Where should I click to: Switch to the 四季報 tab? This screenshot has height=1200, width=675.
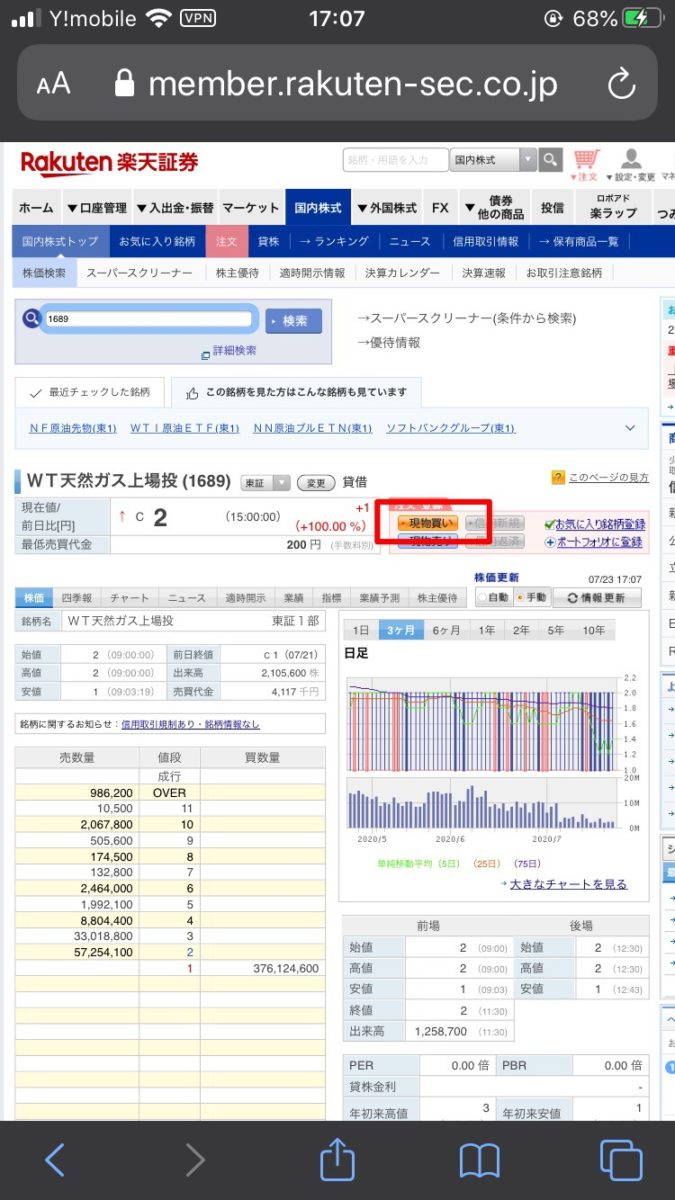(78, 598)
